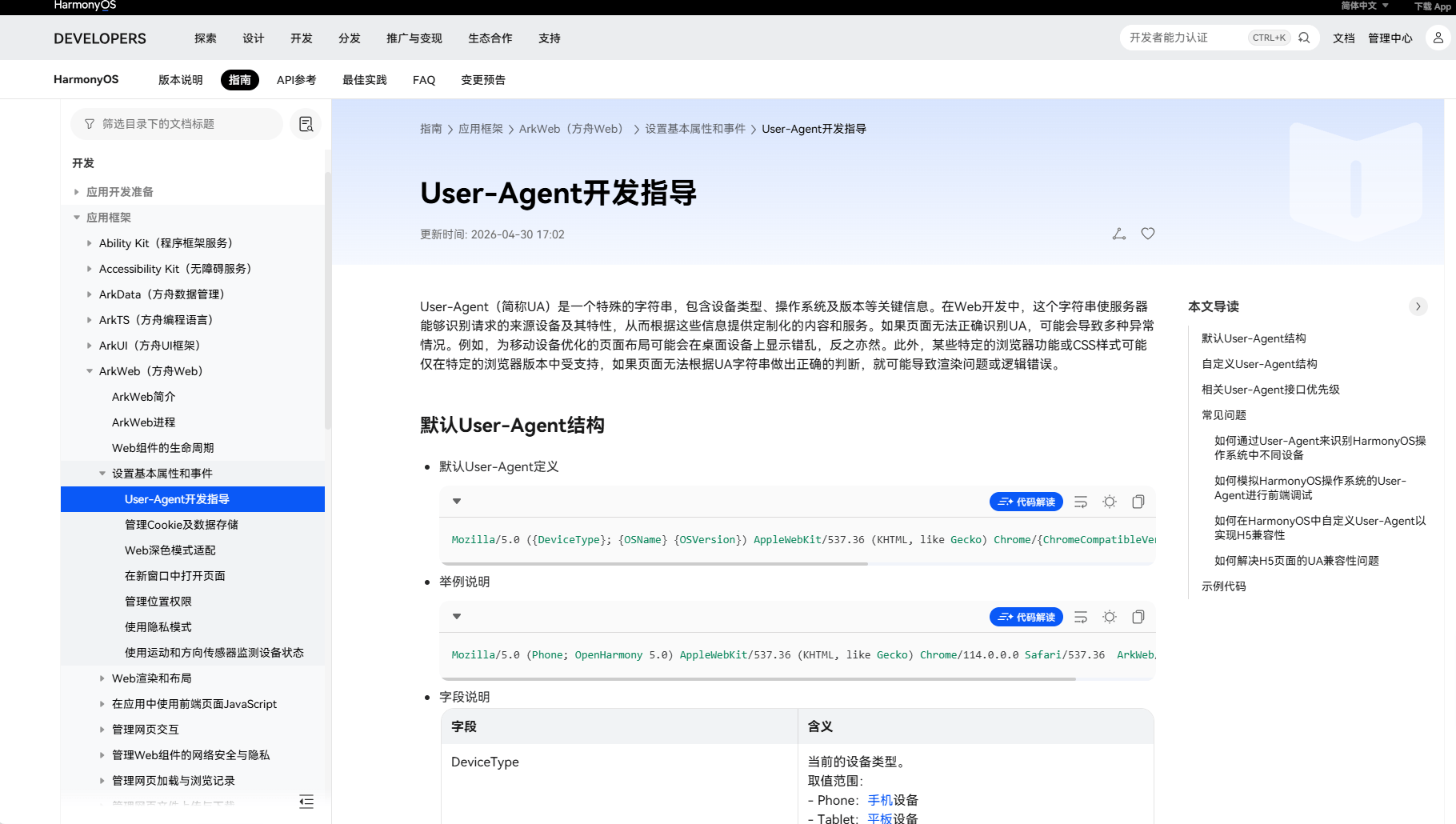Image resolution: width=1456 pixels, height=824 pixels.
Task: Toggle line wrap in example code block
Action: pyautogui.click(x=1081, y=617)
